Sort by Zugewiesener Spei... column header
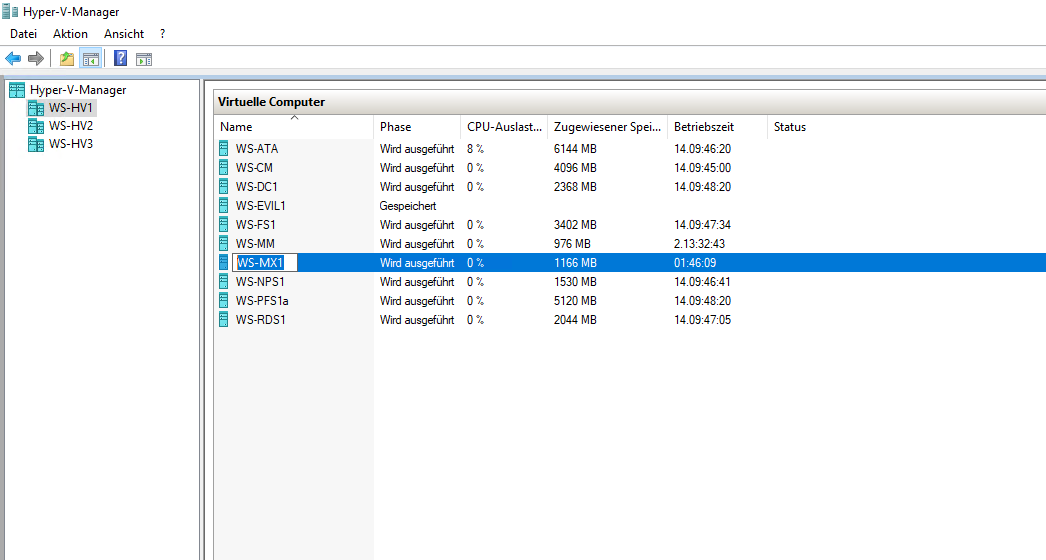 (607, 127)
